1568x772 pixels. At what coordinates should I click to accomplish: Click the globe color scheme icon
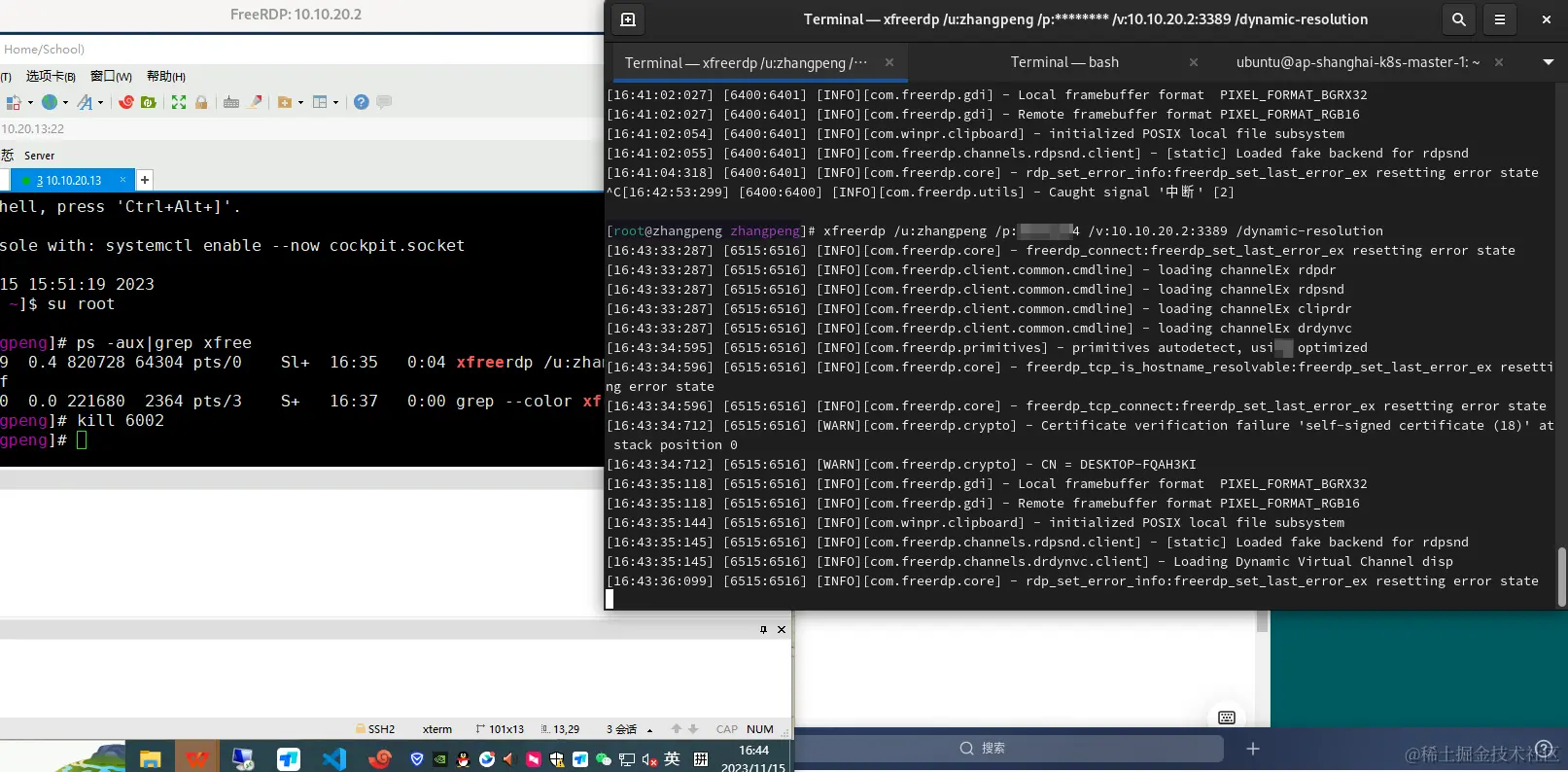pos(50,102)
